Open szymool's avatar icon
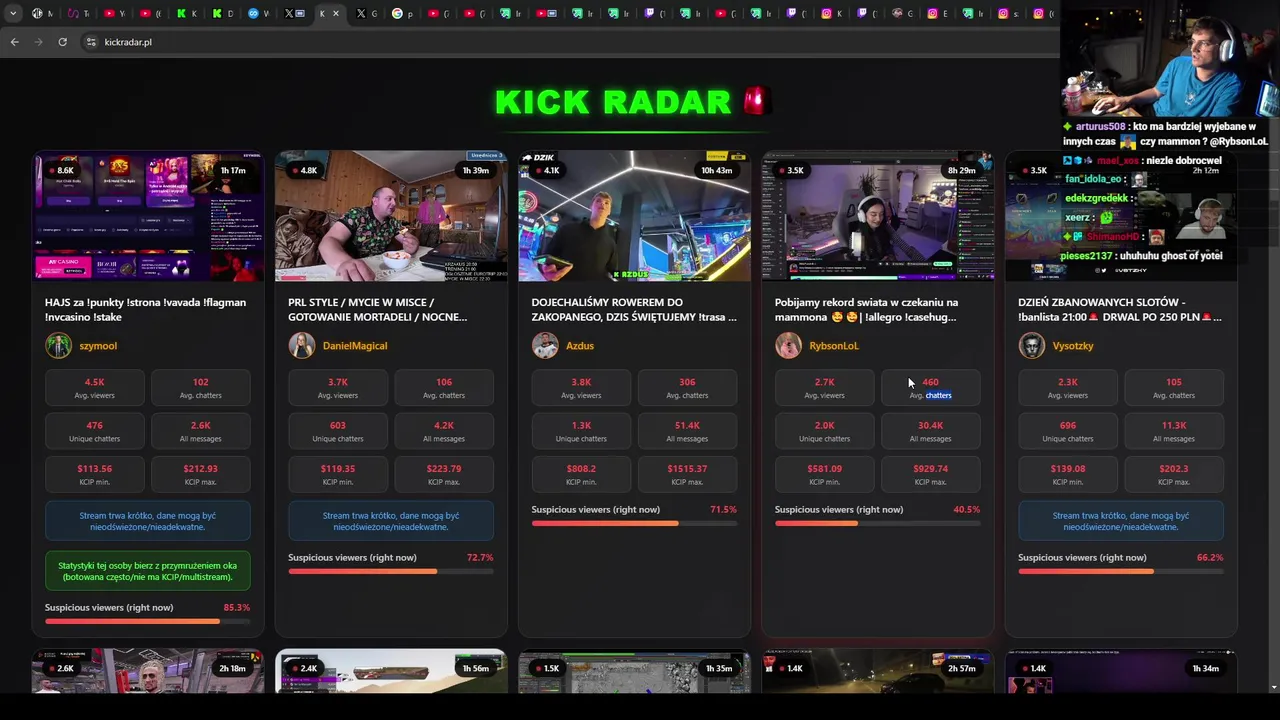 point(58,346)
